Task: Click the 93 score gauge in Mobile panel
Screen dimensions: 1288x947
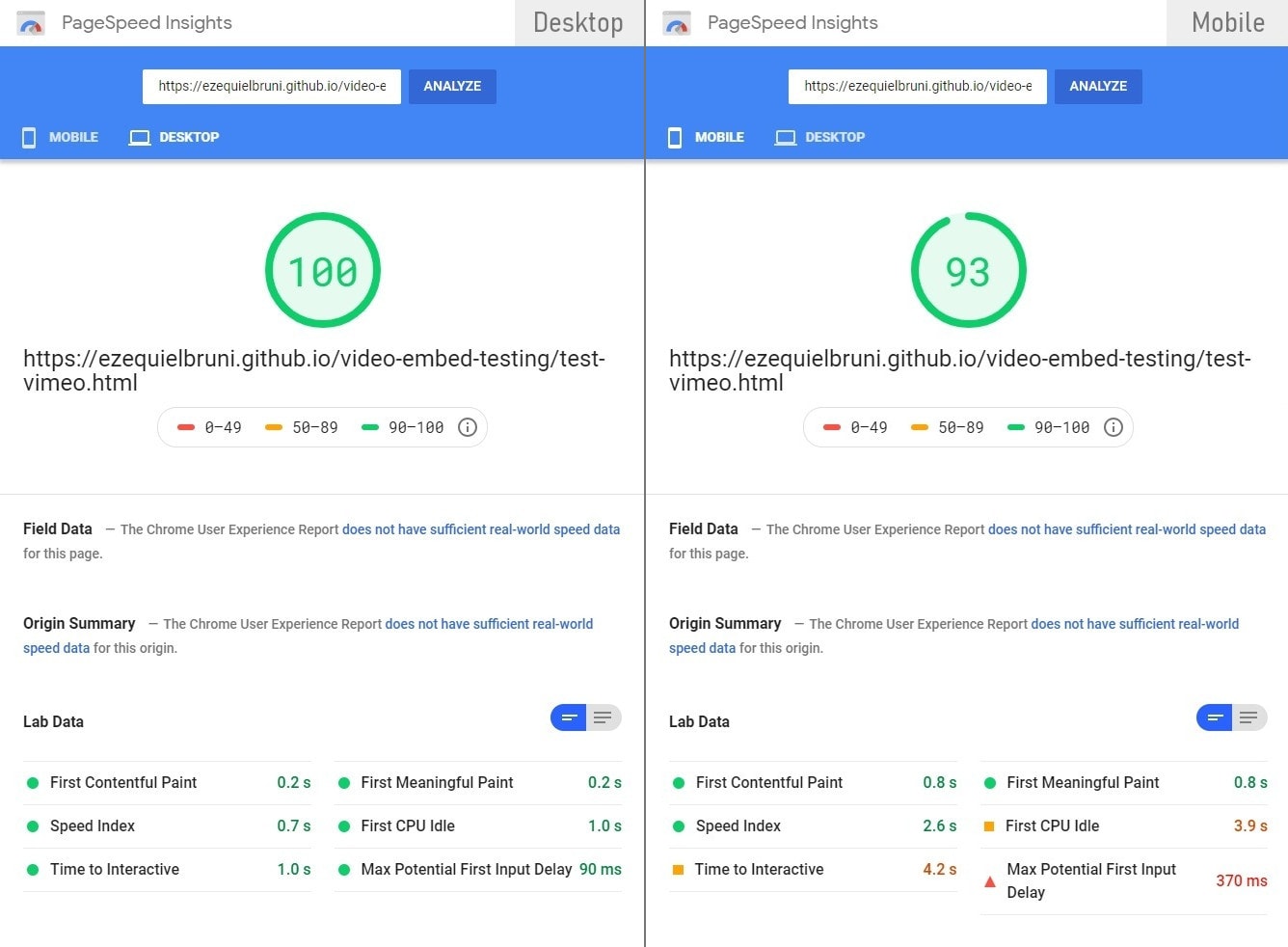Action: click(x=969, y=270)
